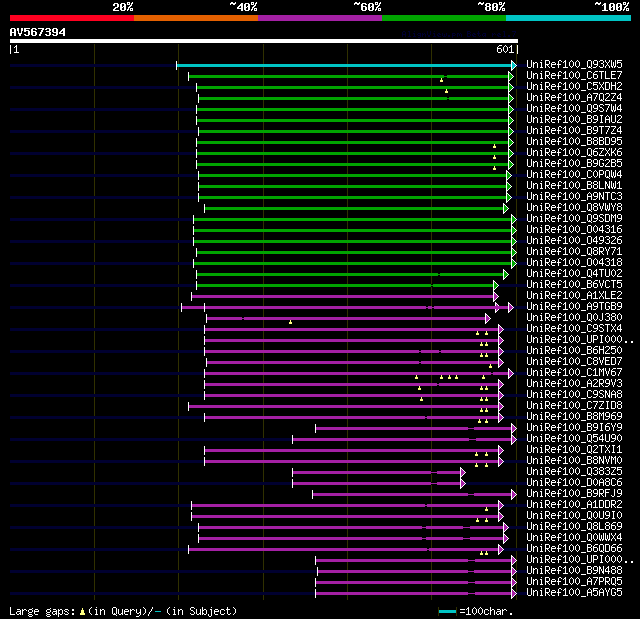The width and height of the screenshot is (640, 619).
Task: Select UniRef100_B8BD95 label
Action: click(x=574, y=142)
